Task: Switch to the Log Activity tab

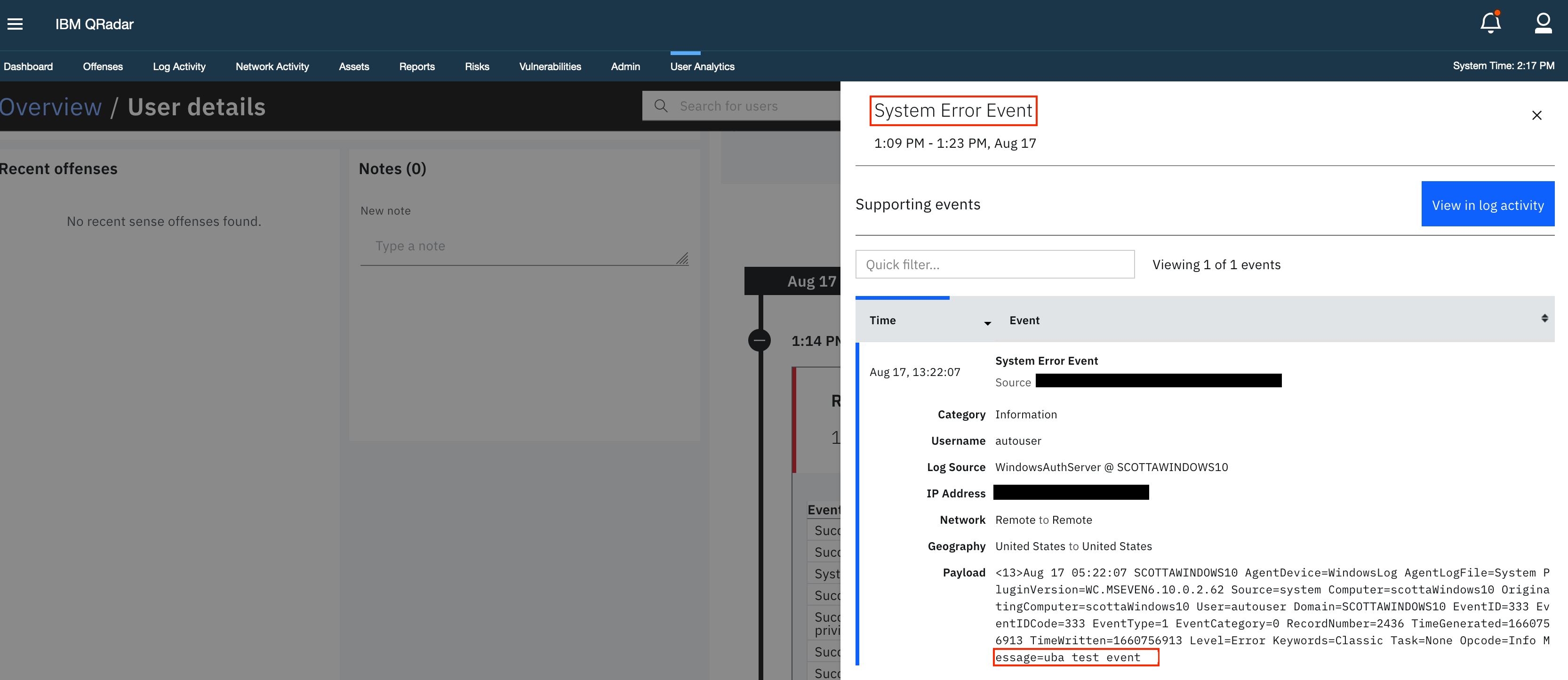Action: (x=179, y=66)
